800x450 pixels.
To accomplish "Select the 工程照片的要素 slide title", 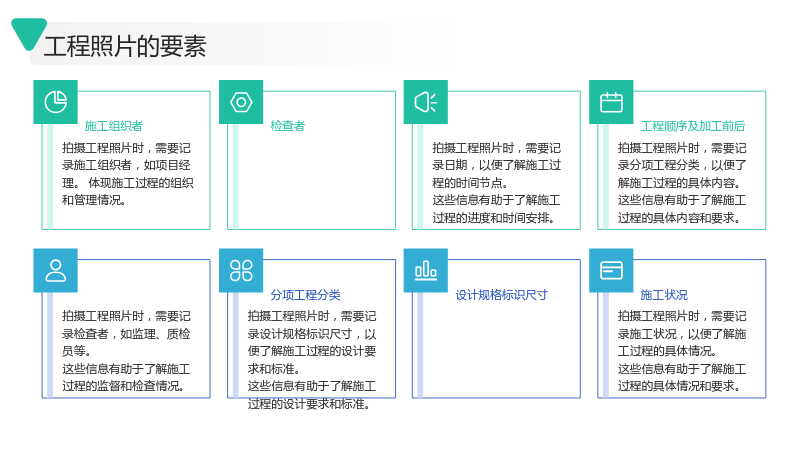I will pyautogui.click(x=125, y=46).
